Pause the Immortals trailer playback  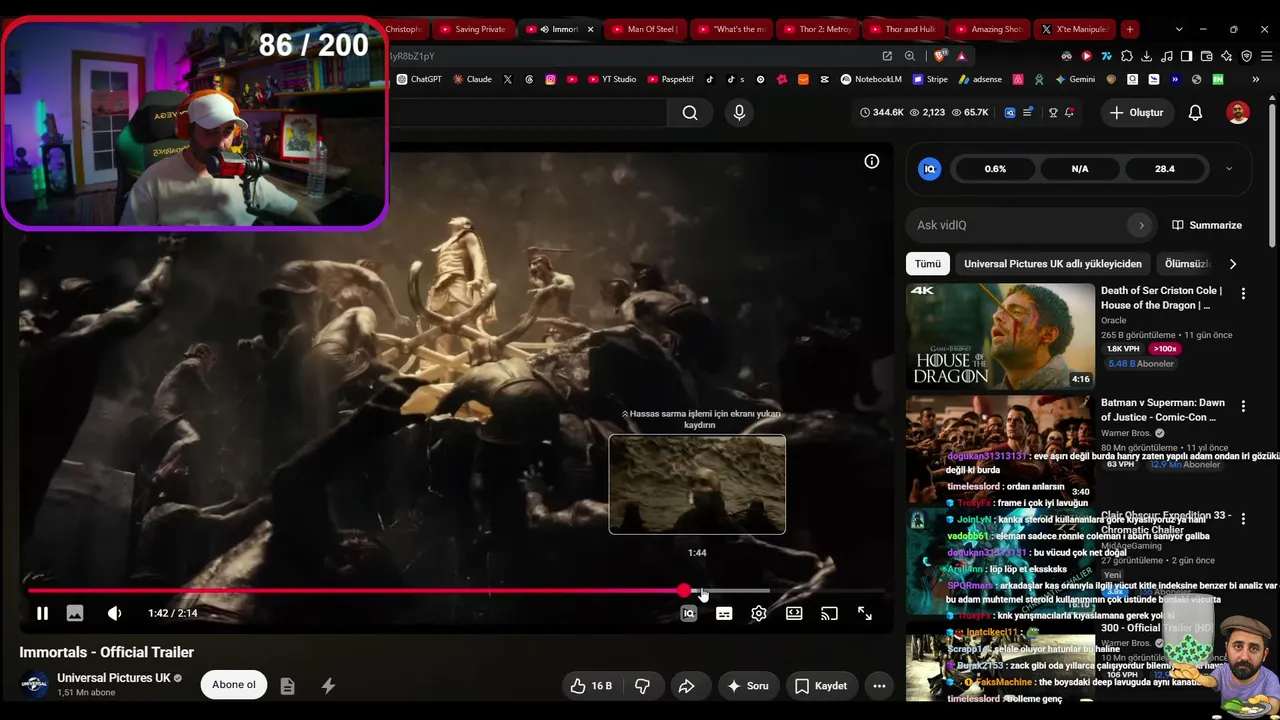42,613
